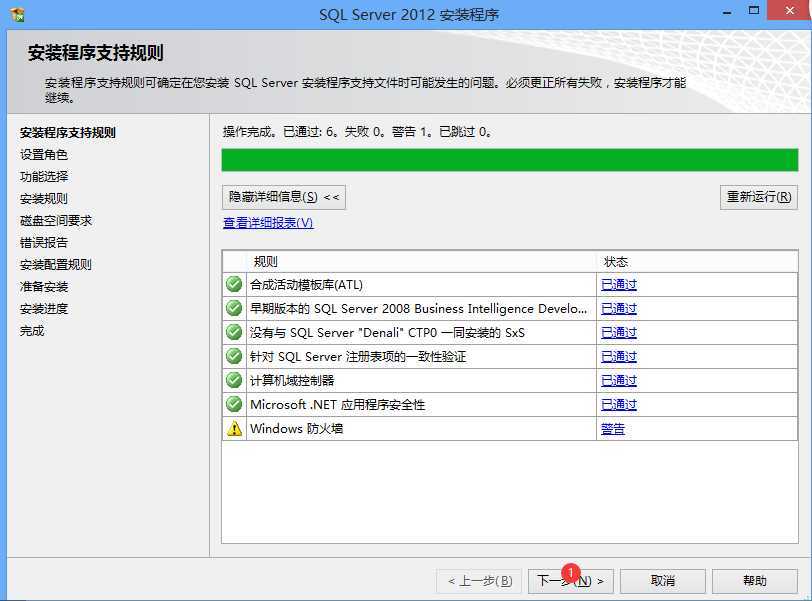
Task: Select rule text 早期版本的 SQL Server 2008 Business Intelligence
Action: coord(418,309)
